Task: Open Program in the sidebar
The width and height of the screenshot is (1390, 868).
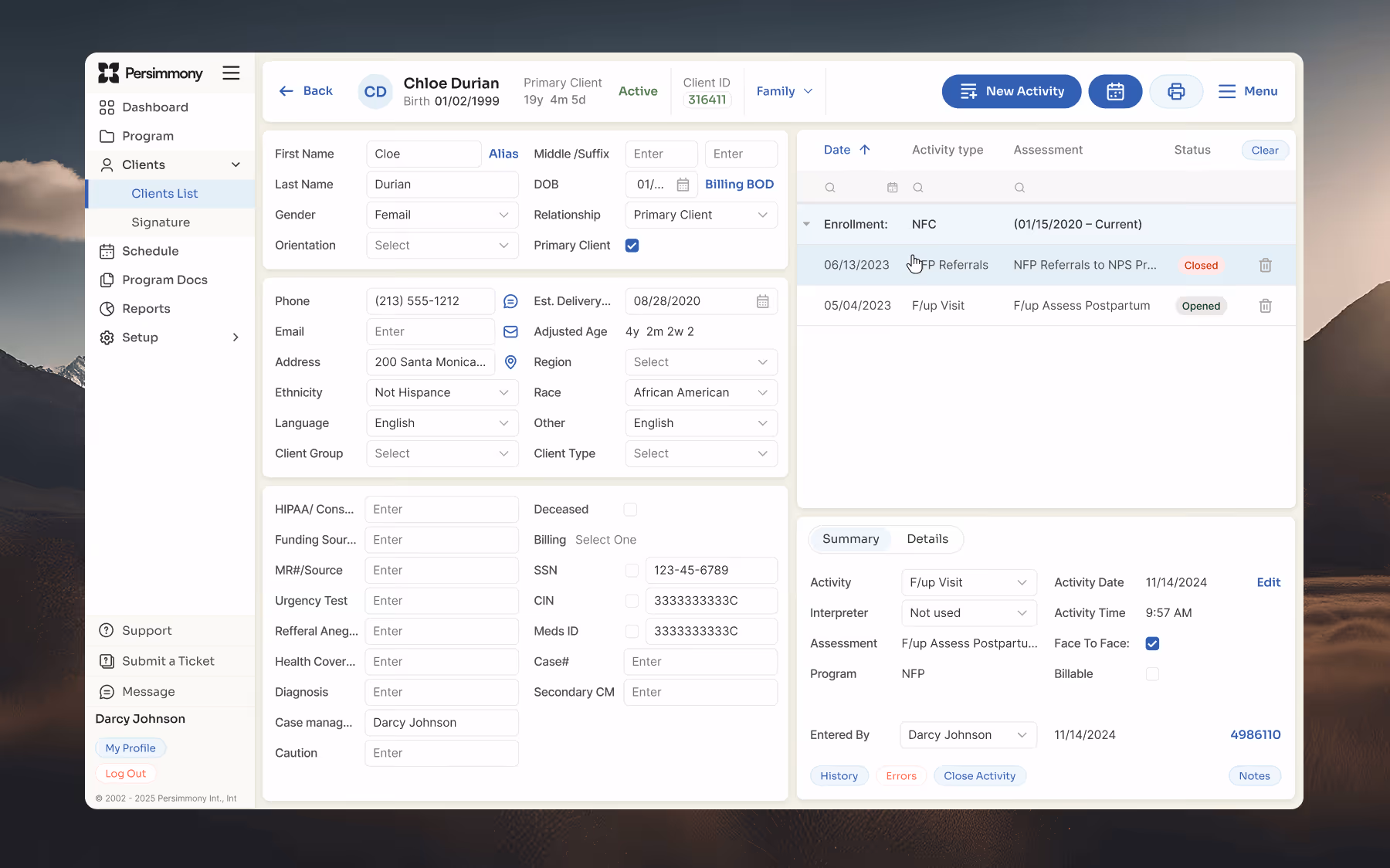Action: [147, 136]
